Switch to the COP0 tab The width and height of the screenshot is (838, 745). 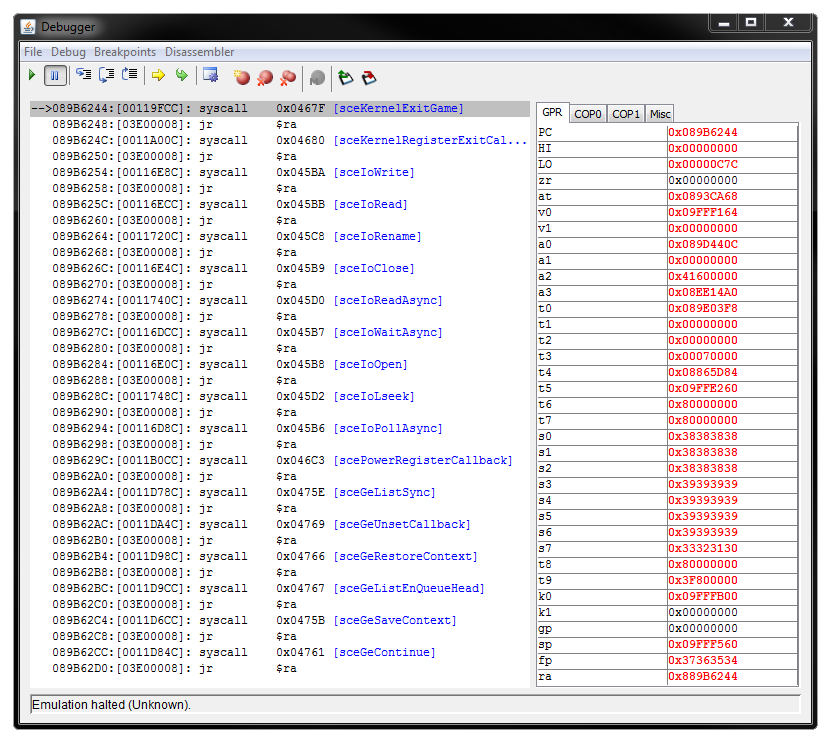tap(587, 114)
